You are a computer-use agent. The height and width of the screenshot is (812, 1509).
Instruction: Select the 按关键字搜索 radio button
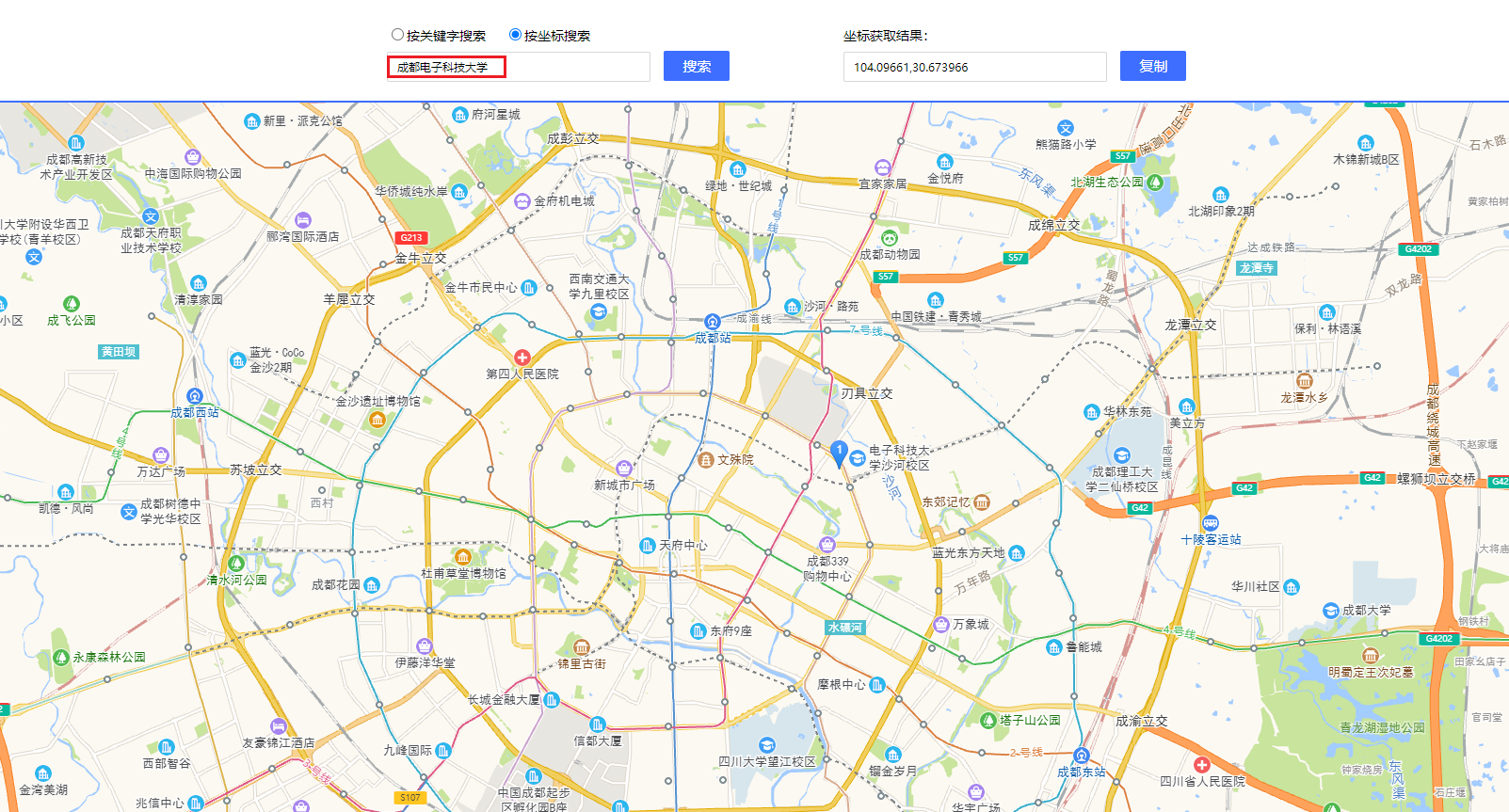[x=397, y=35]
